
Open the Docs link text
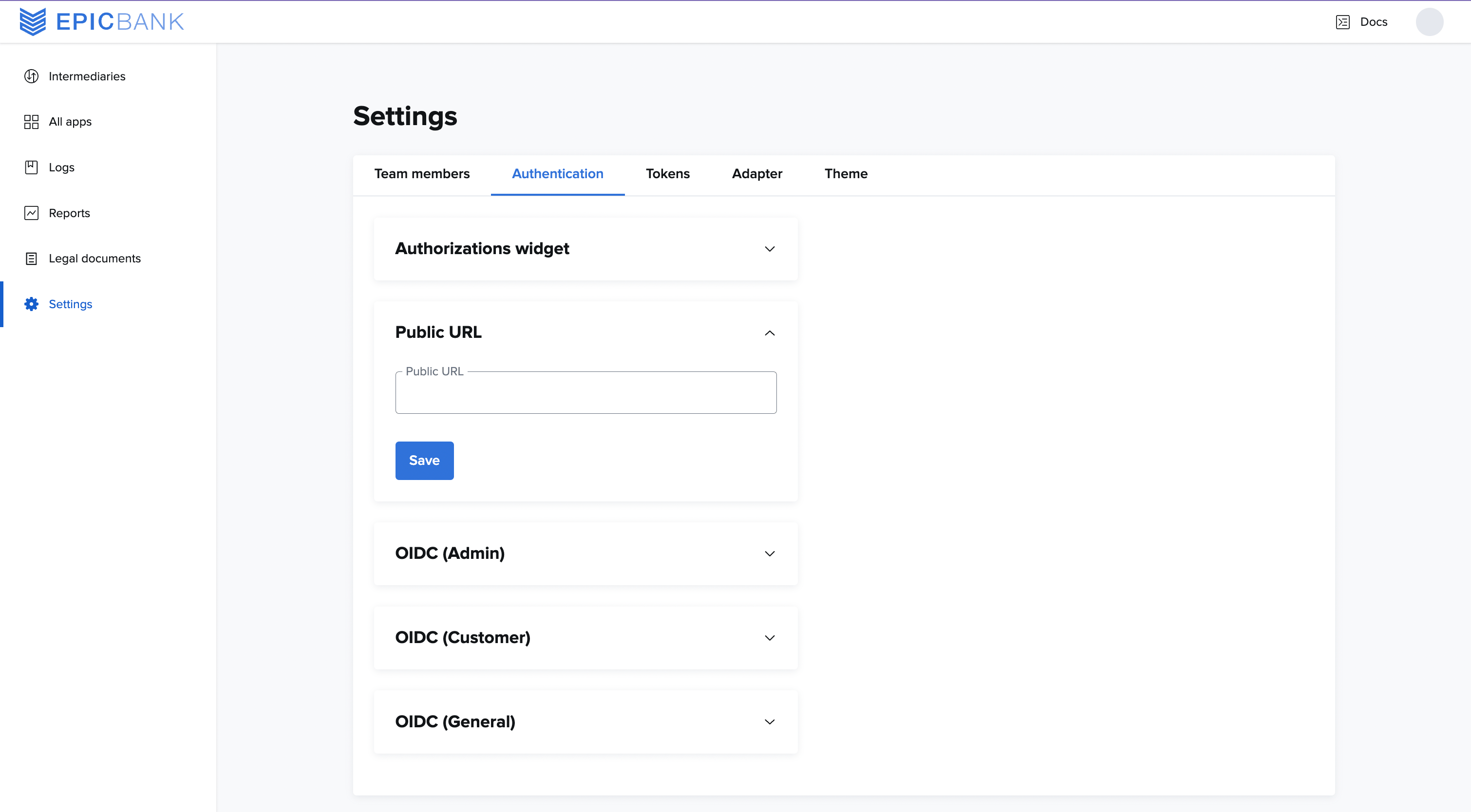[x=1374, y=22]
